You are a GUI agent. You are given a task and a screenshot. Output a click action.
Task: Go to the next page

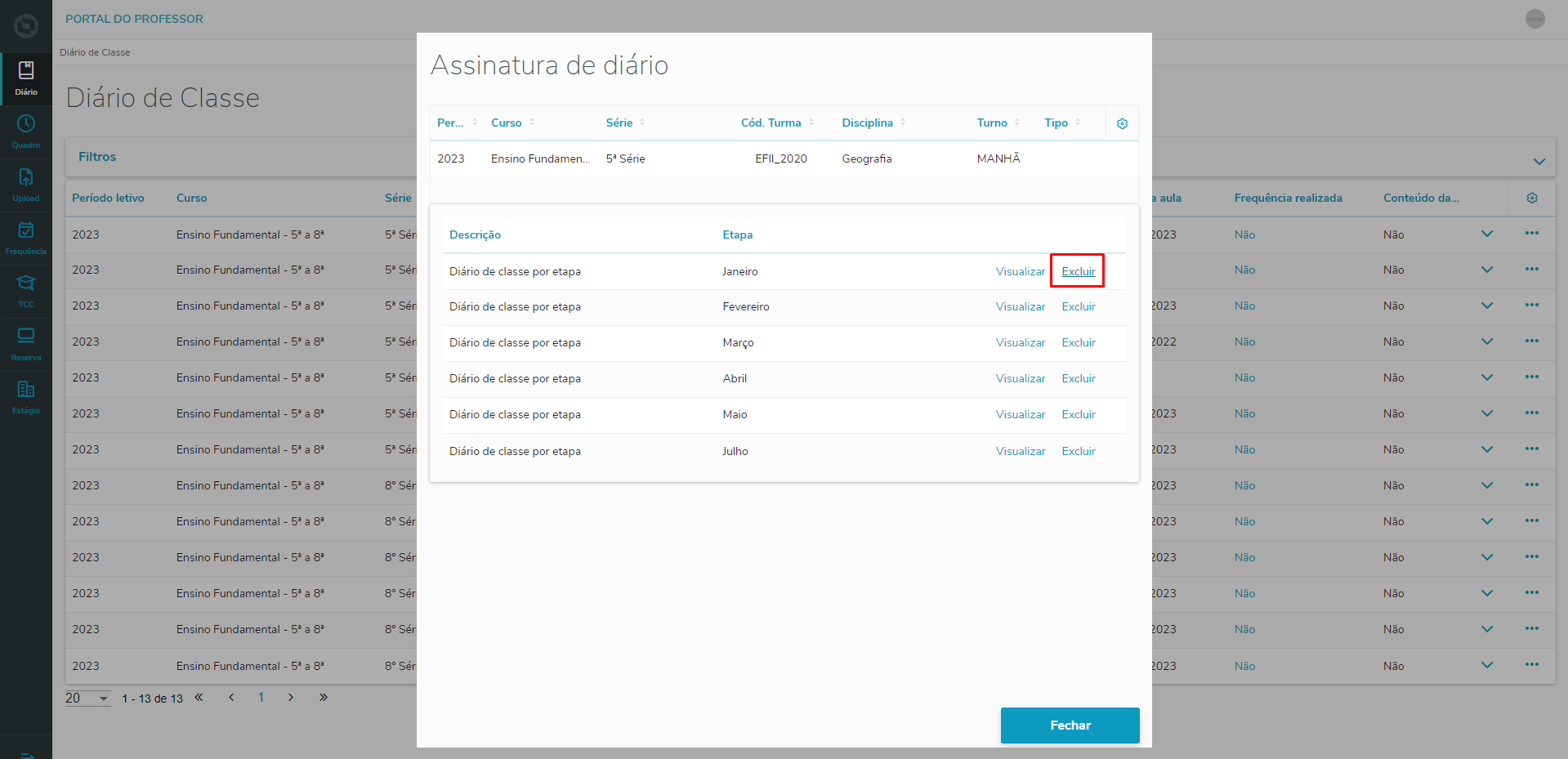point(290,698)
